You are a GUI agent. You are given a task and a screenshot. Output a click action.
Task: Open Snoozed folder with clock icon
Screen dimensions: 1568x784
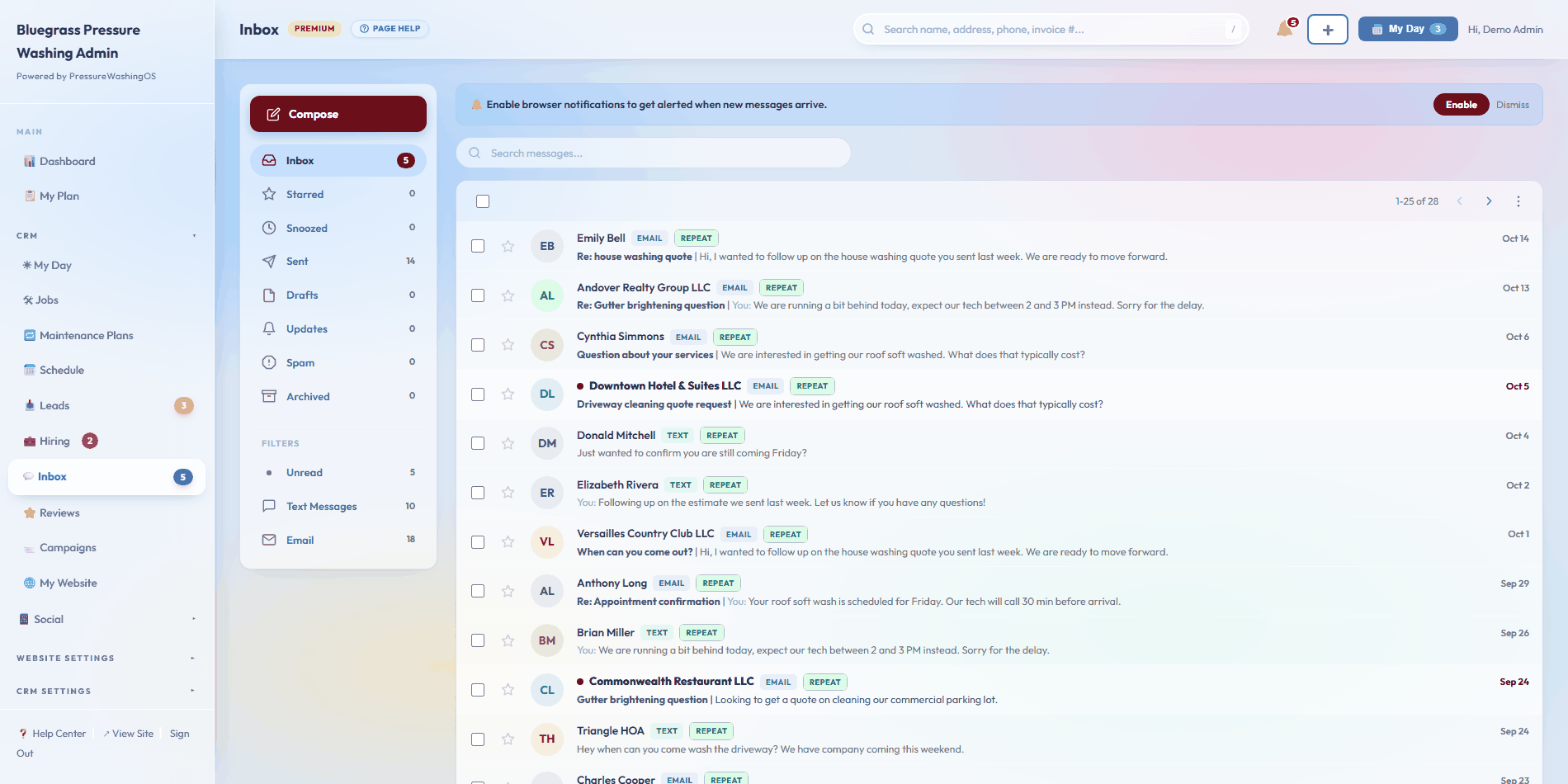coord(338,228)
